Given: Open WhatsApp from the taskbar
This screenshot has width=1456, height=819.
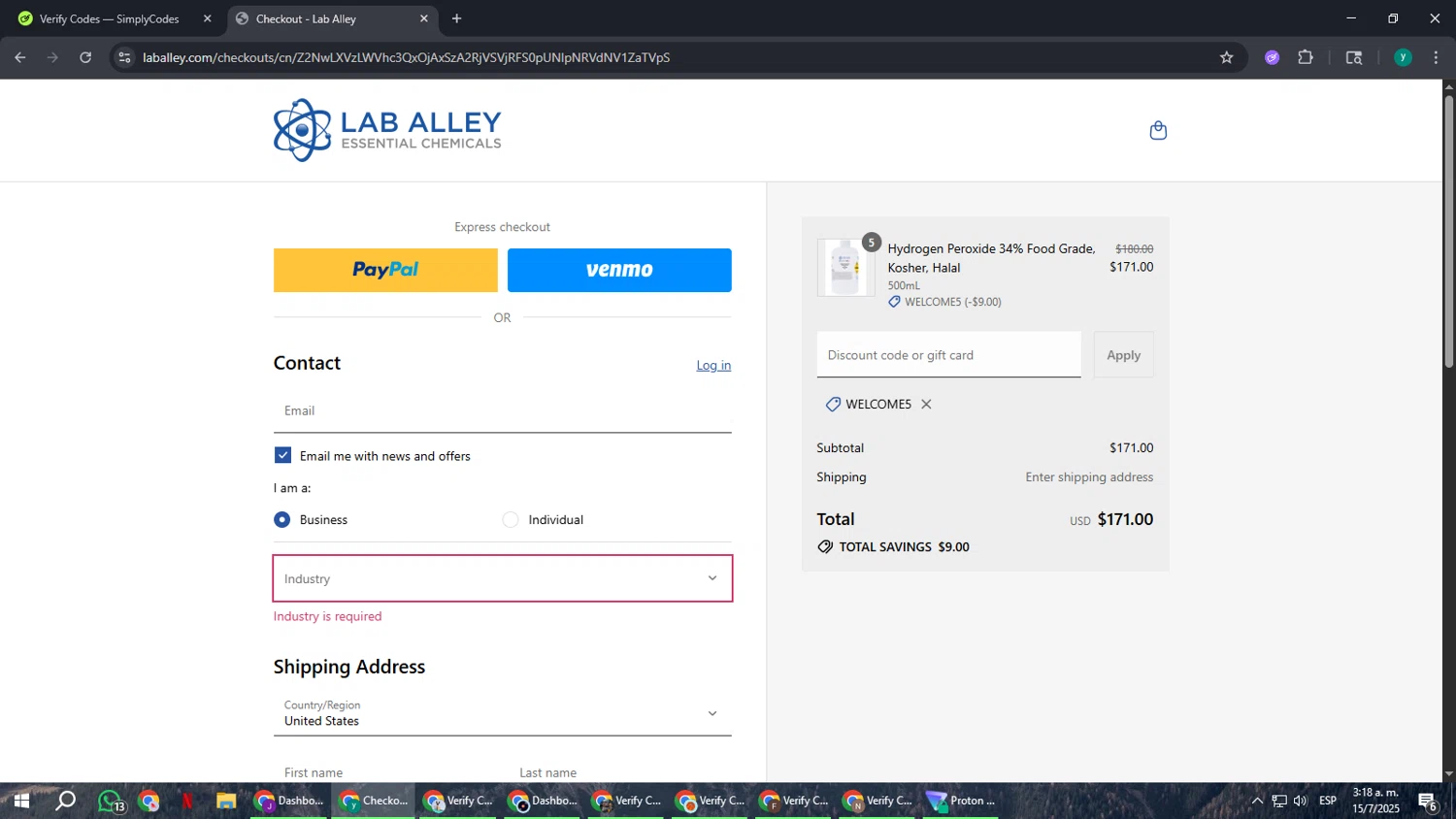Looking at the screenshot, I should click(110, 802).
